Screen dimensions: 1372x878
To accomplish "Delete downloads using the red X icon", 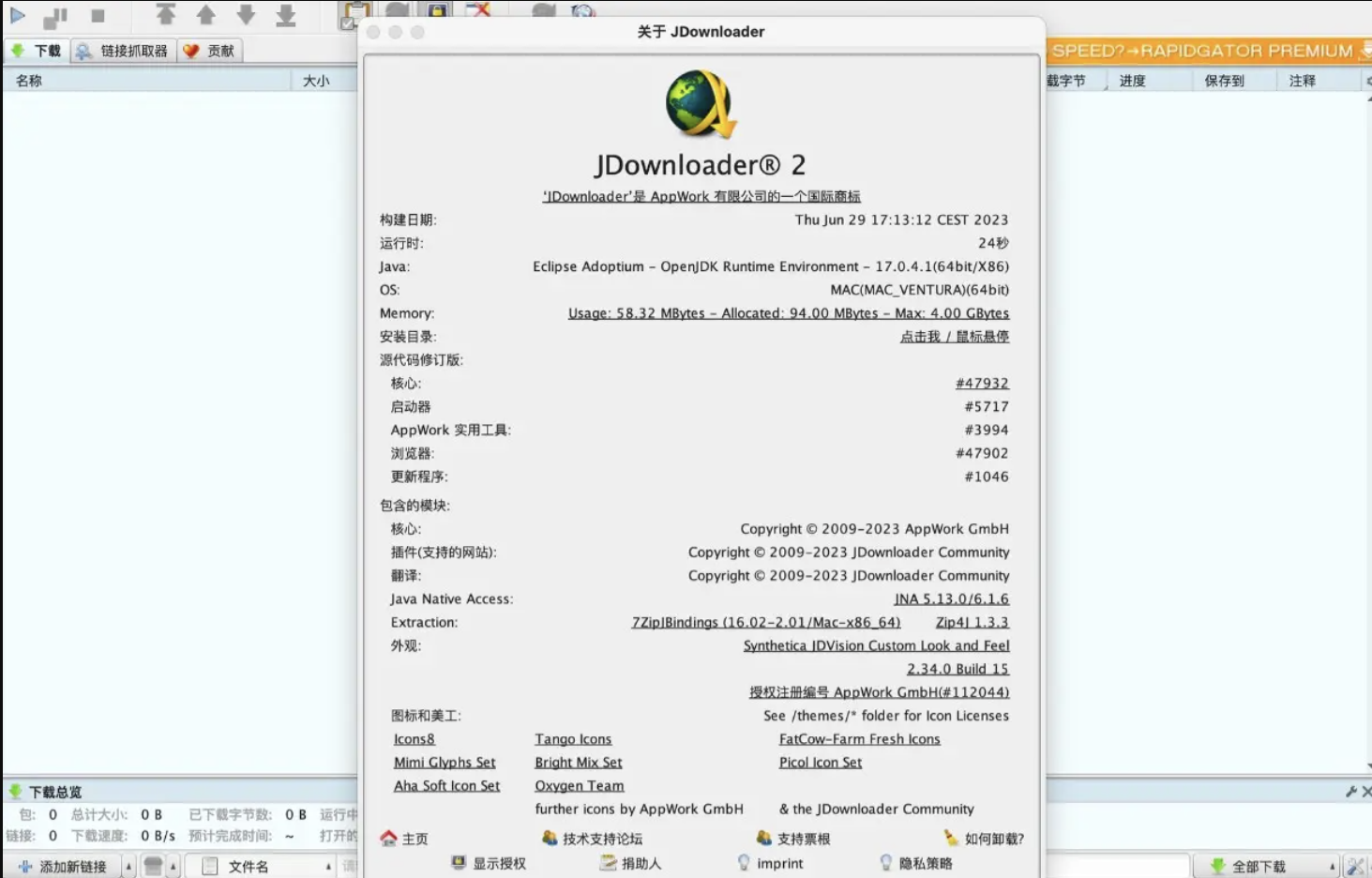I will coord(478,9).
